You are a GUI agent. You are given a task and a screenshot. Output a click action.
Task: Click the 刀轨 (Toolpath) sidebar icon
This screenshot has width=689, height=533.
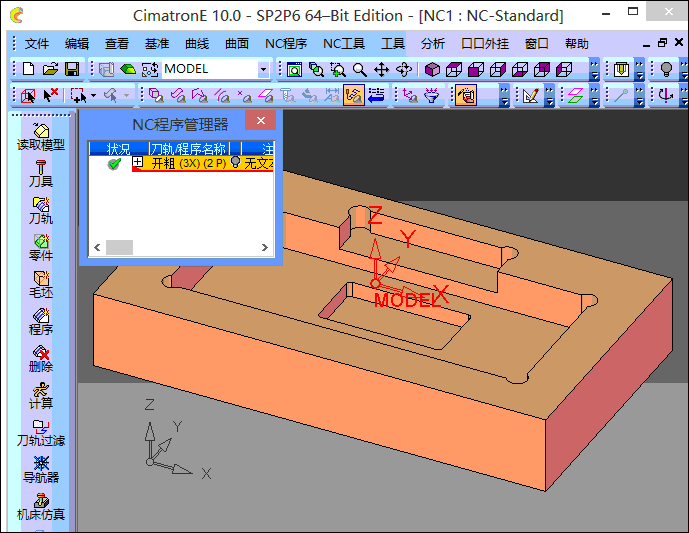pyautogui.click(x=41, y=210)
